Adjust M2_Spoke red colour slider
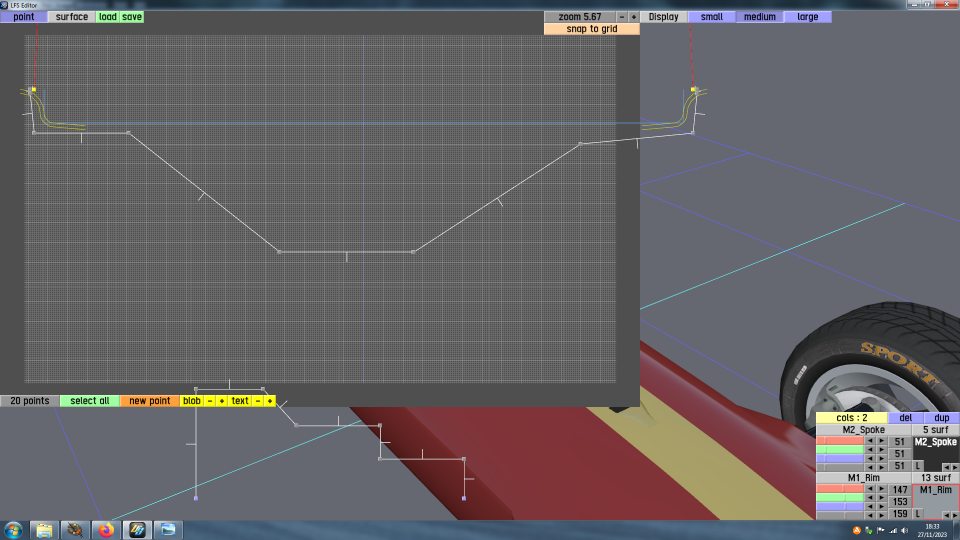The image size is (960, 540). pyautogui.click(x=840, y=440)
